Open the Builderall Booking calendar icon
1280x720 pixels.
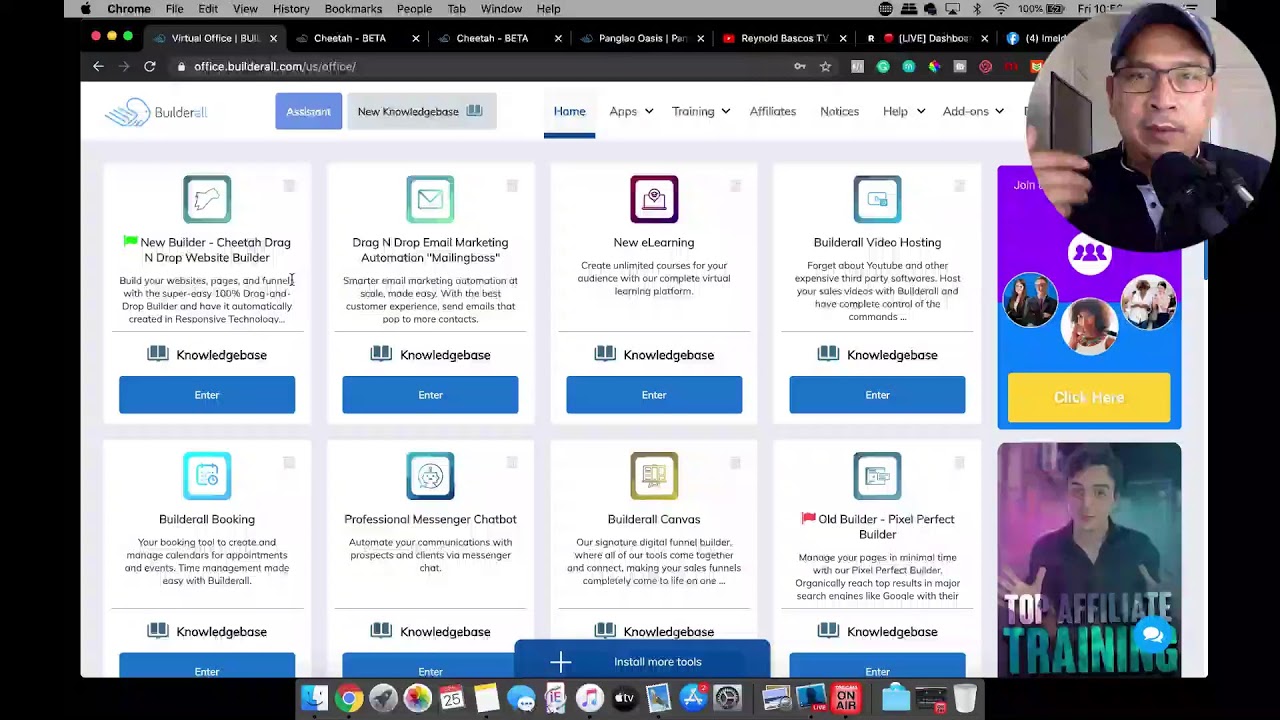[207, 476]
